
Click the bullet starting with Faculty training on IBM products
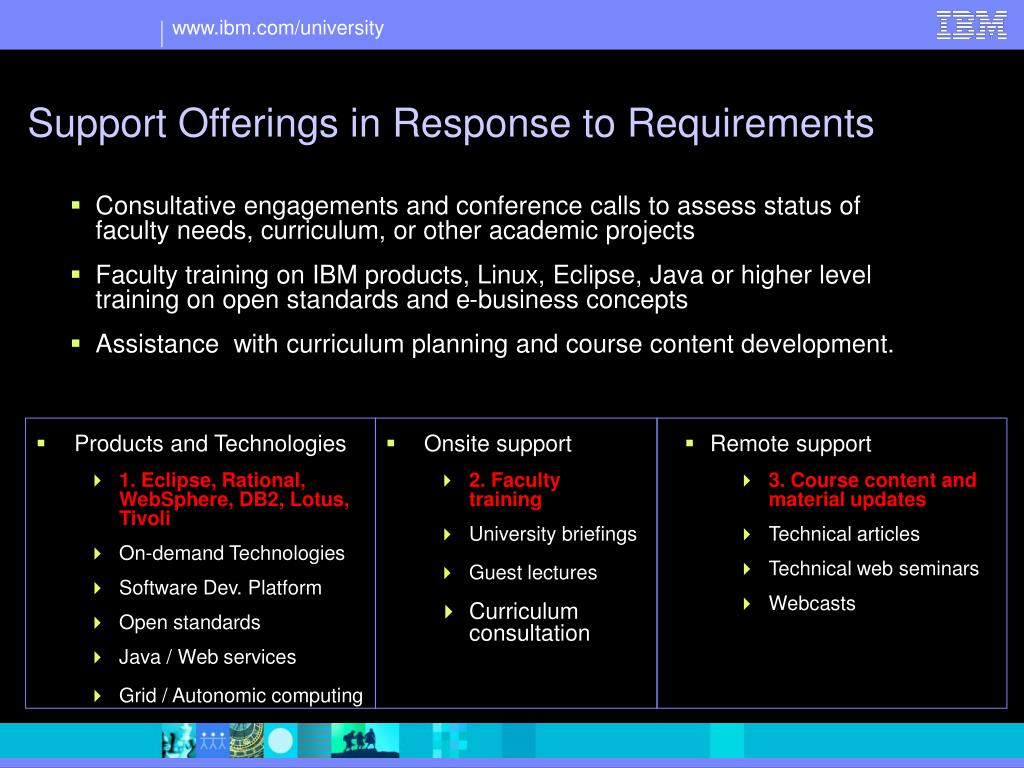click(483, 287)
